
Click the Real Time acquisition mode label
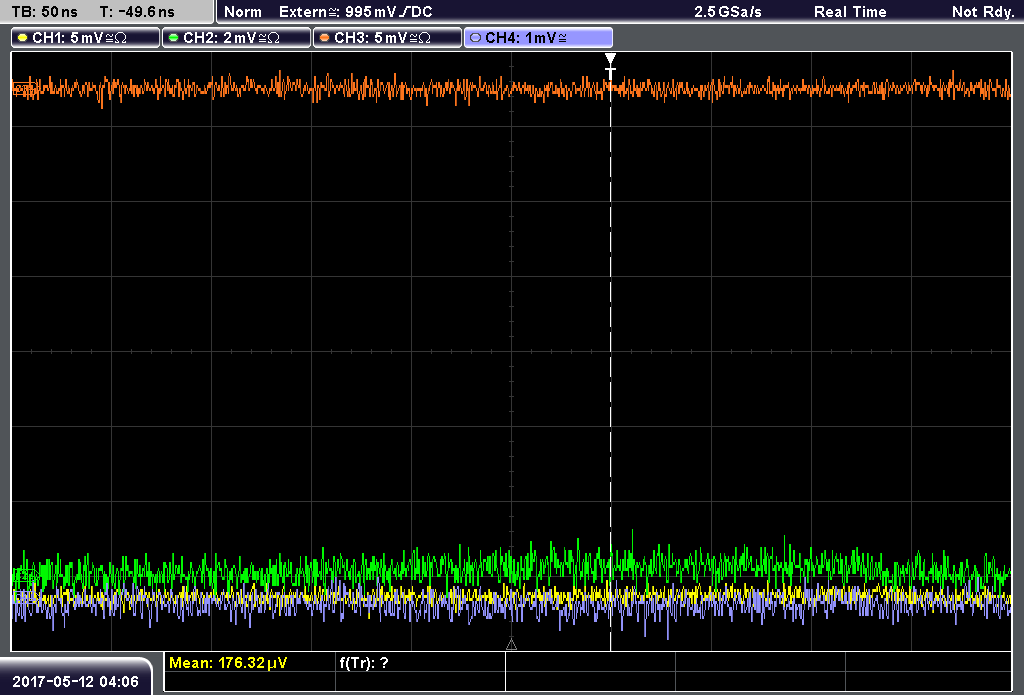[x=850, y=12]
